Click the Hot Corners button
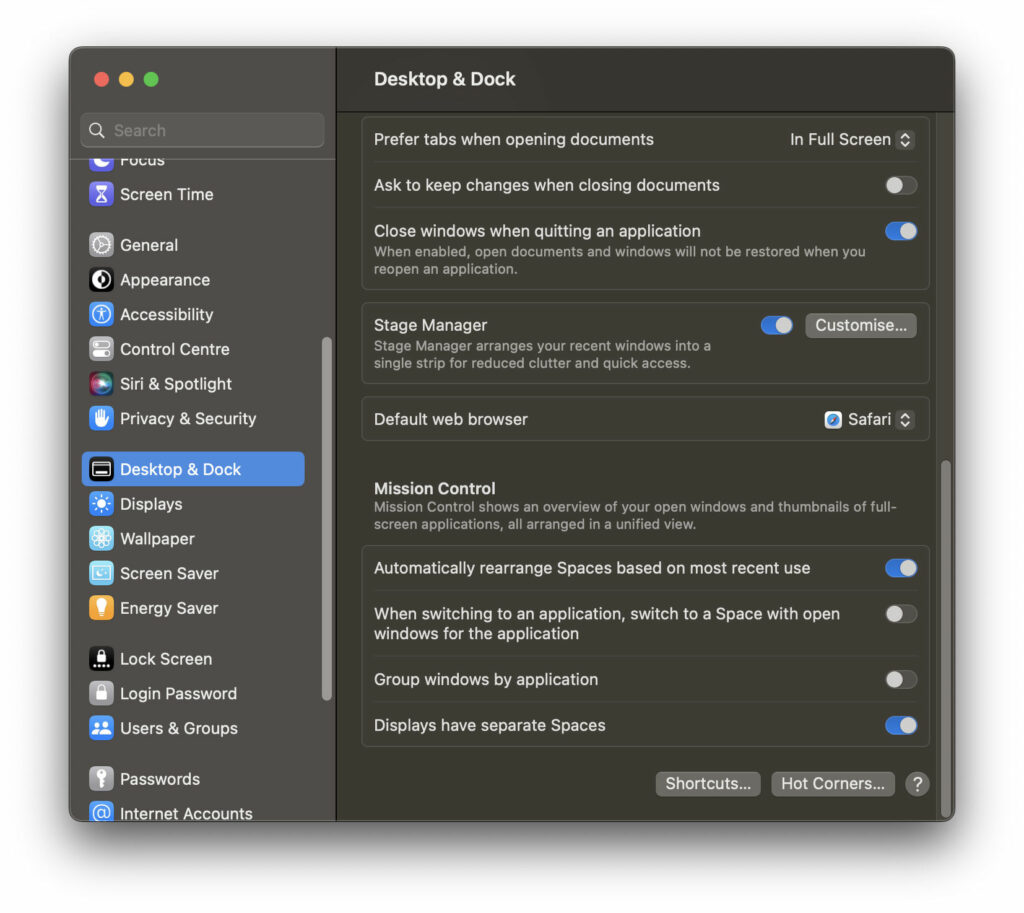Screen dimensions: 1024x913 pos(832,784)
